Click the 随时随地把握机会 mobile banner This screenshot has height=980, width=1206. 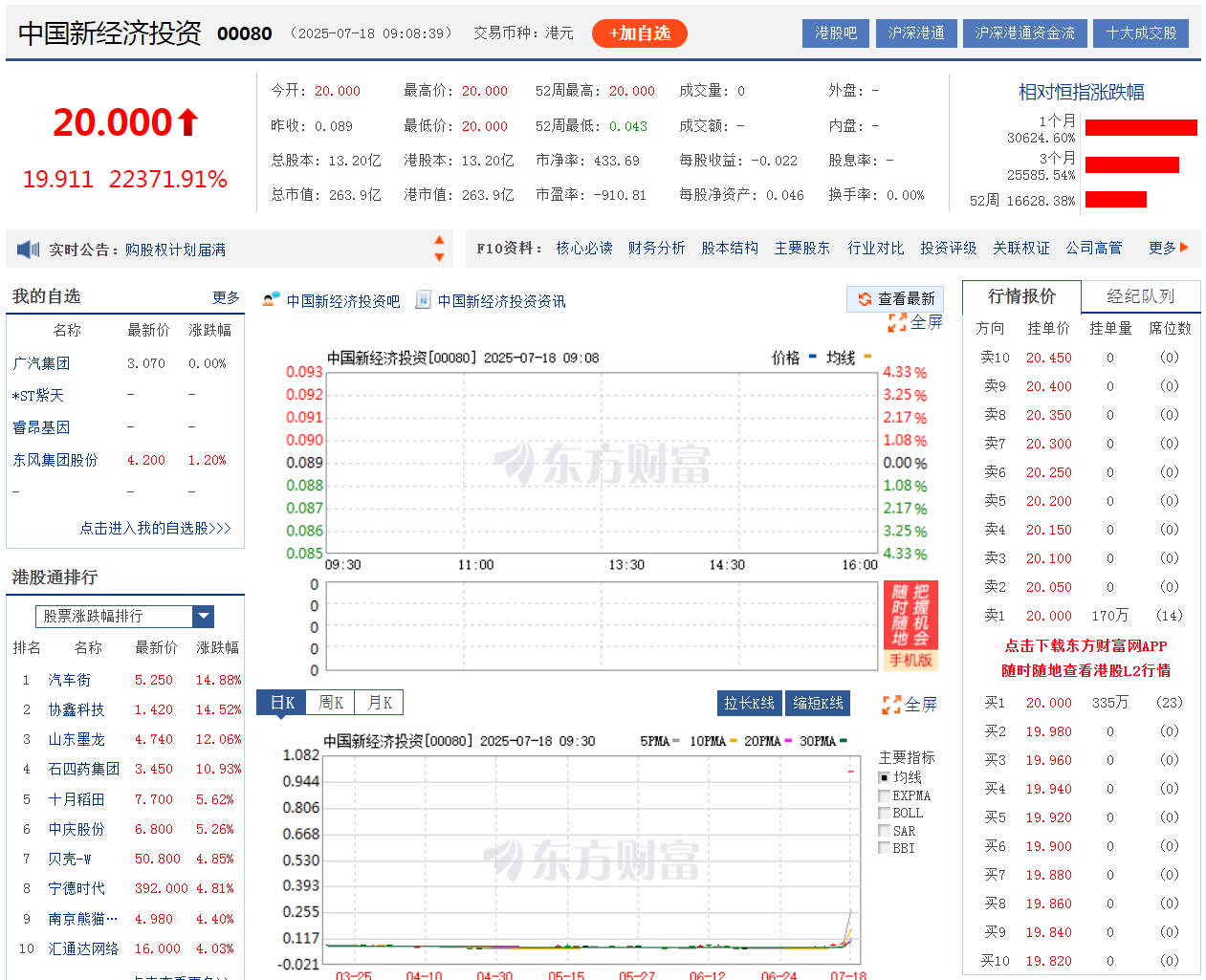(910, 625)
